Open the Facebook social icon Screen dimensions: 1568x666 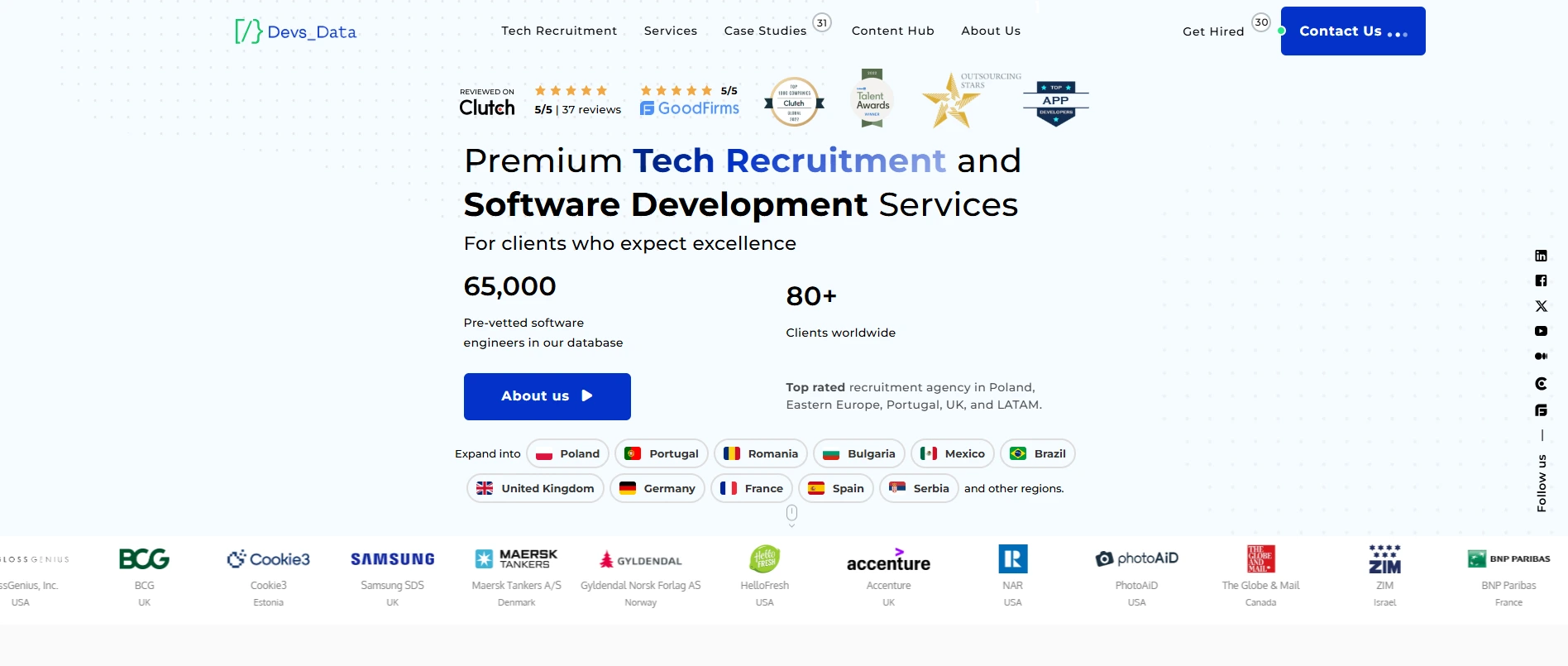pyautogui.click(x=1542, y=280)
